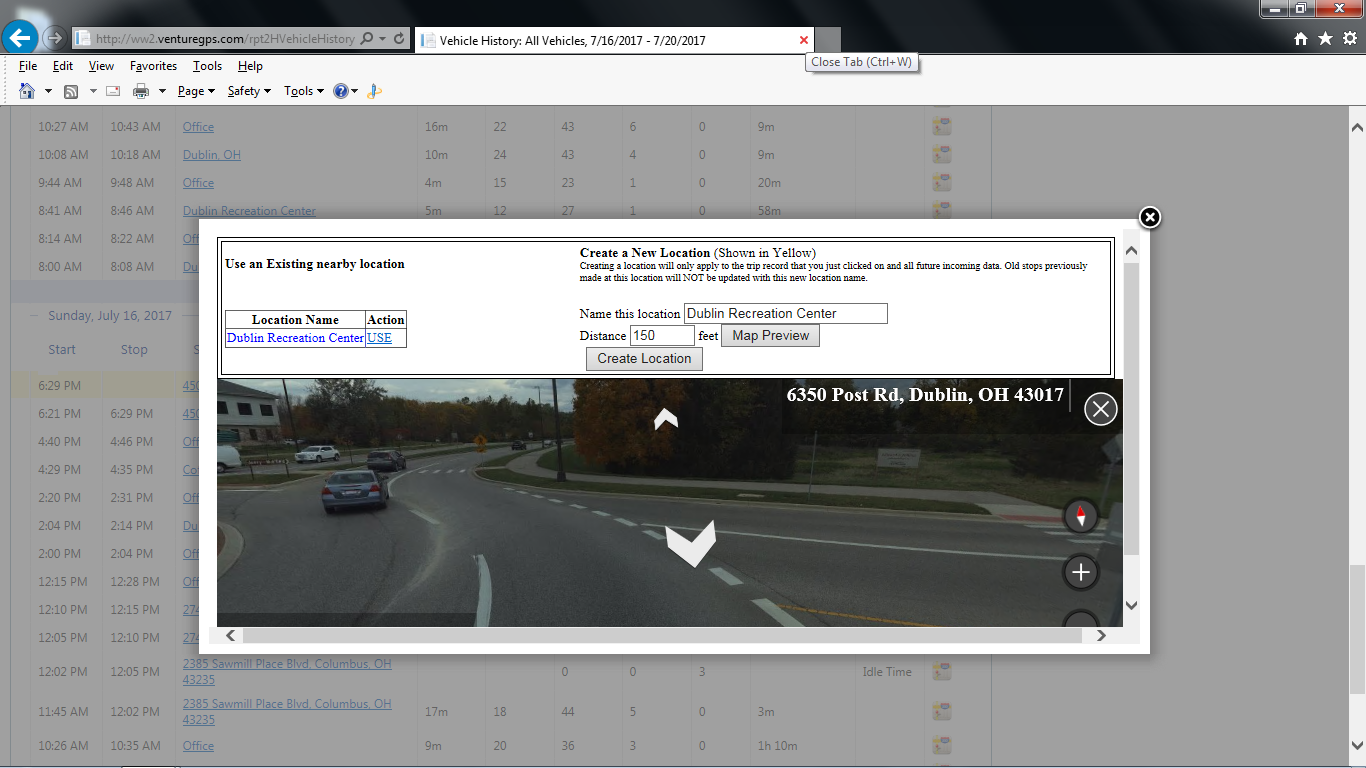Open the View menu
This screenshot has width=1366, height=768.
101,66
